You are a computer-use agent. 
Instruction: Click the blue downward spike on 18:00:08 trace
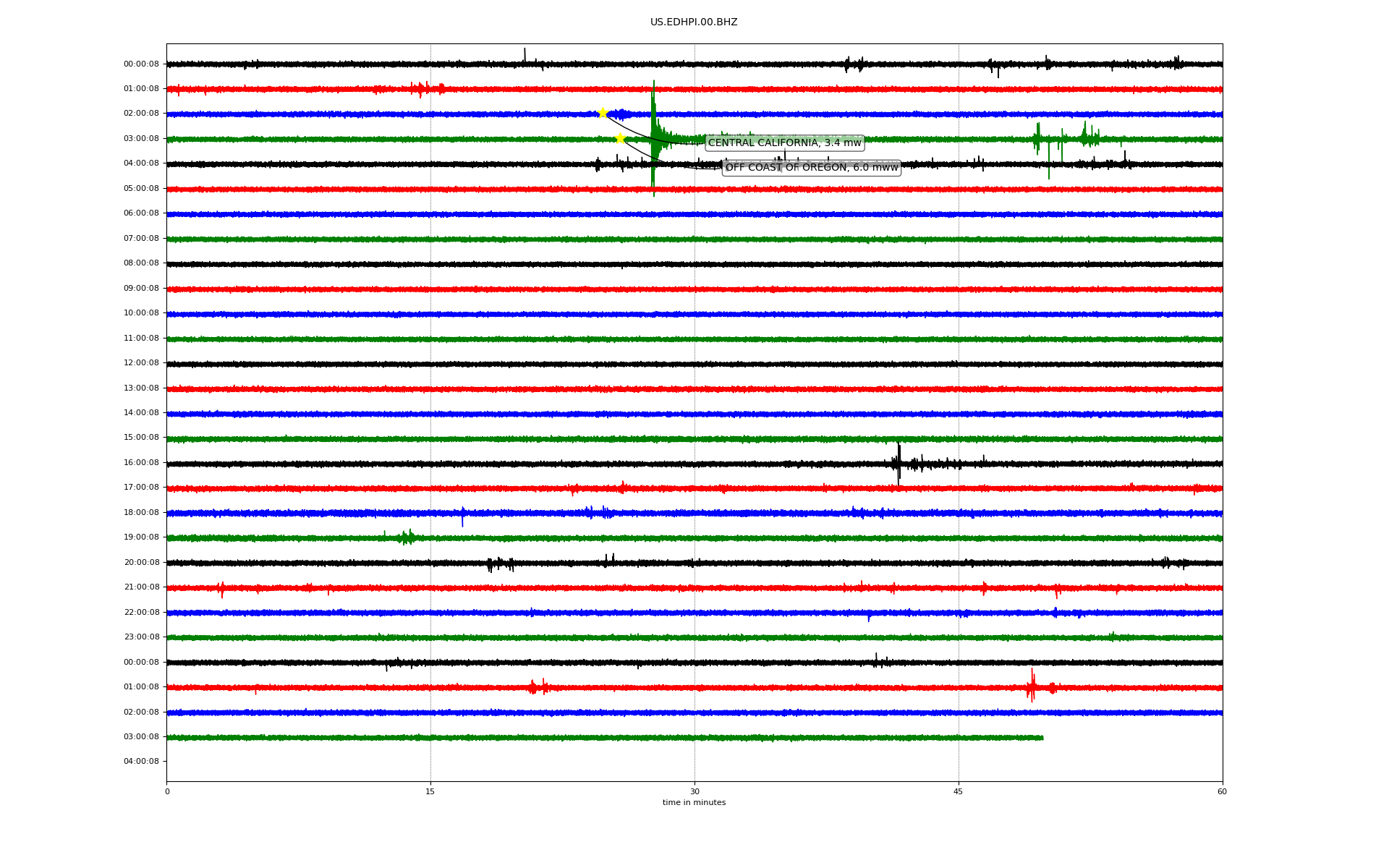[463, 519]
